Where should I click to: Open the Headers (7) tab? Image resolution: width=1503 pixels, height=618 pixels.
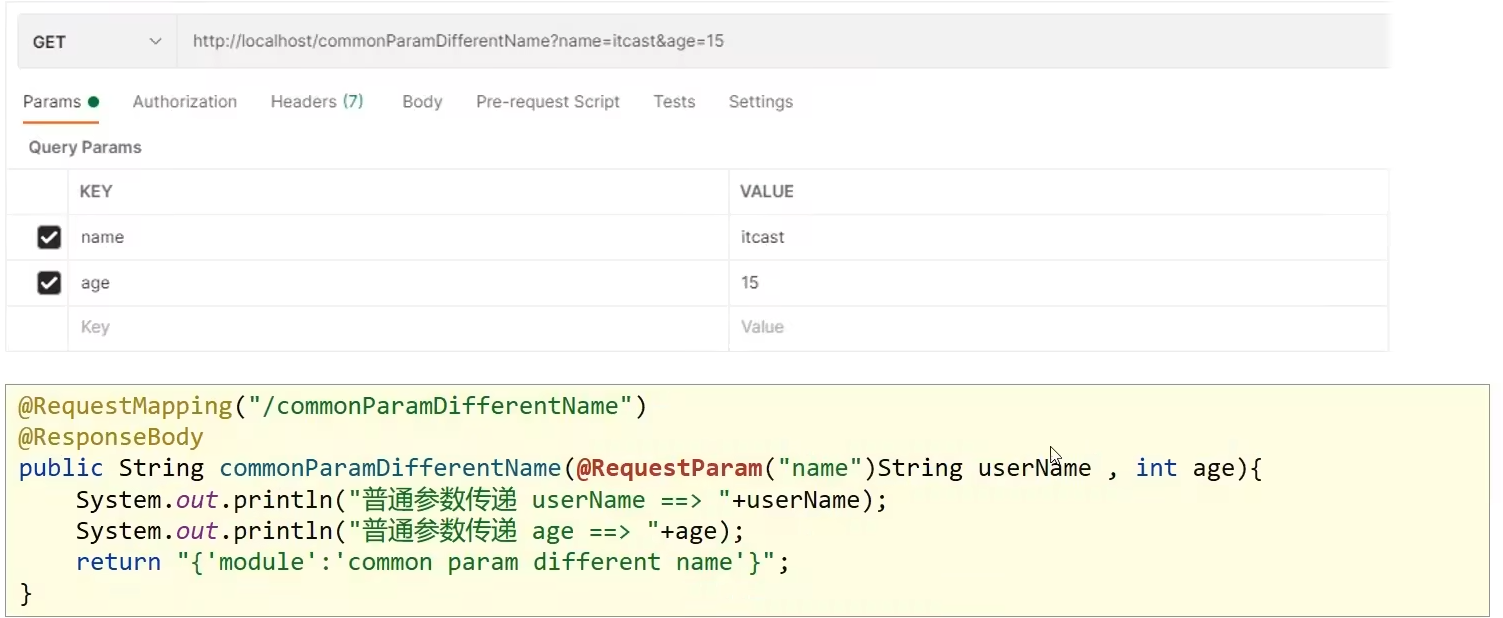click(x=317, y=102)
